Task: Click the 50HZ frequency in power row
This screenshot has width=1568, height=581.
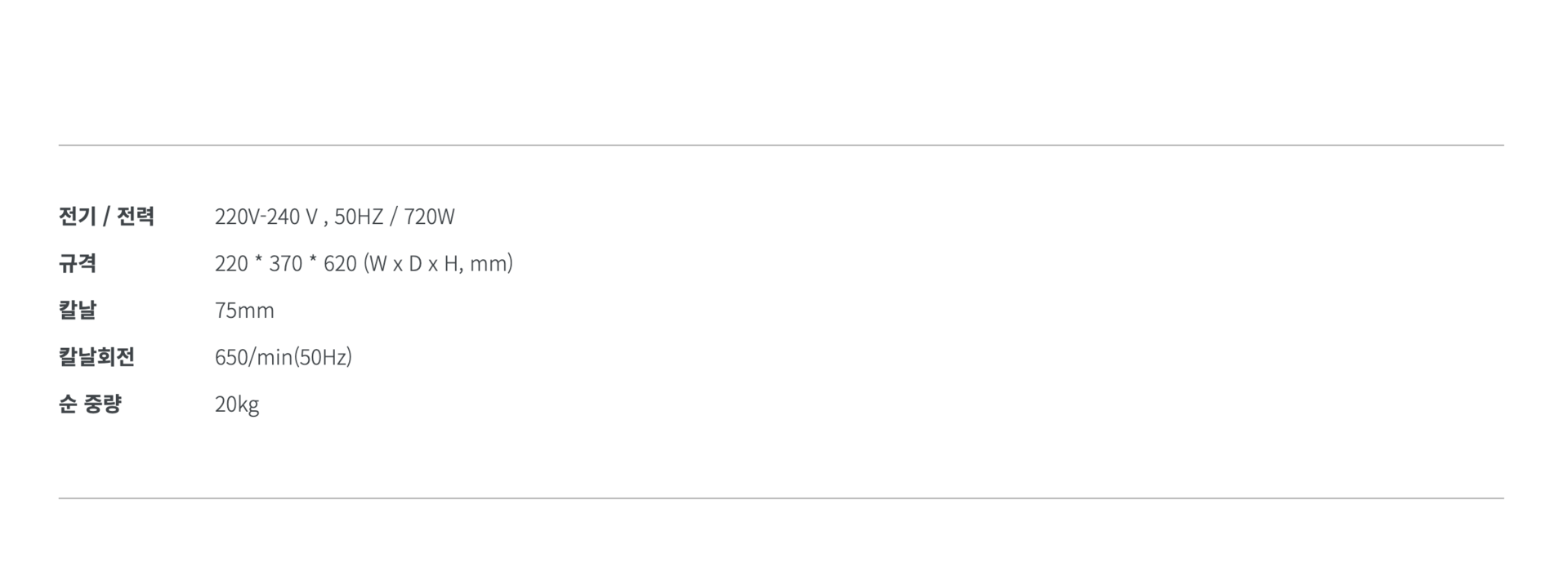Action: [x=358, y=217]
